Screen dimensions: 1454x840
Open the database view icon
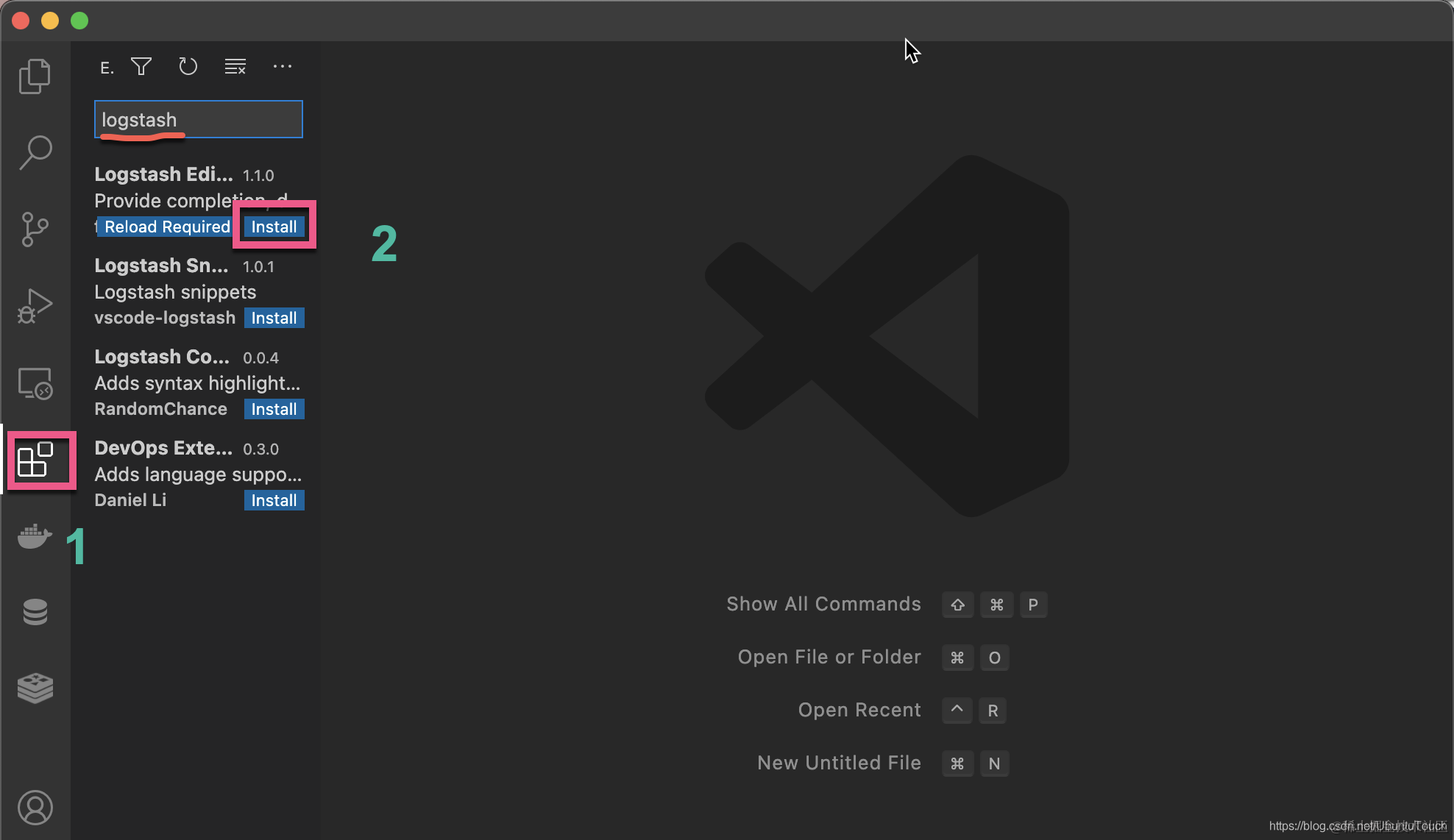35,612
